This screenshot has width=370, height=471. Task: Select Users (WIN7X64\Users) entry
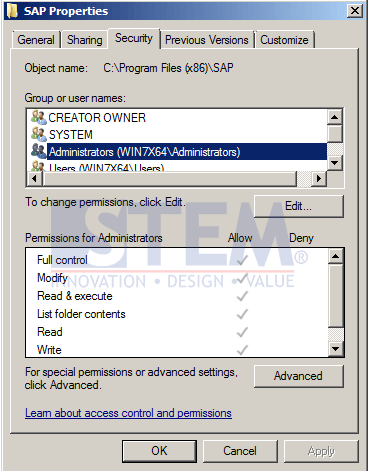(x=106, y=167)
